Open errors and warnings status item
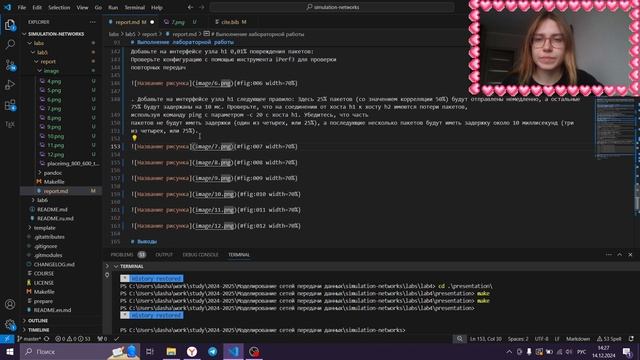The width and height of the screenshot is (640, 360). (73, 339)
